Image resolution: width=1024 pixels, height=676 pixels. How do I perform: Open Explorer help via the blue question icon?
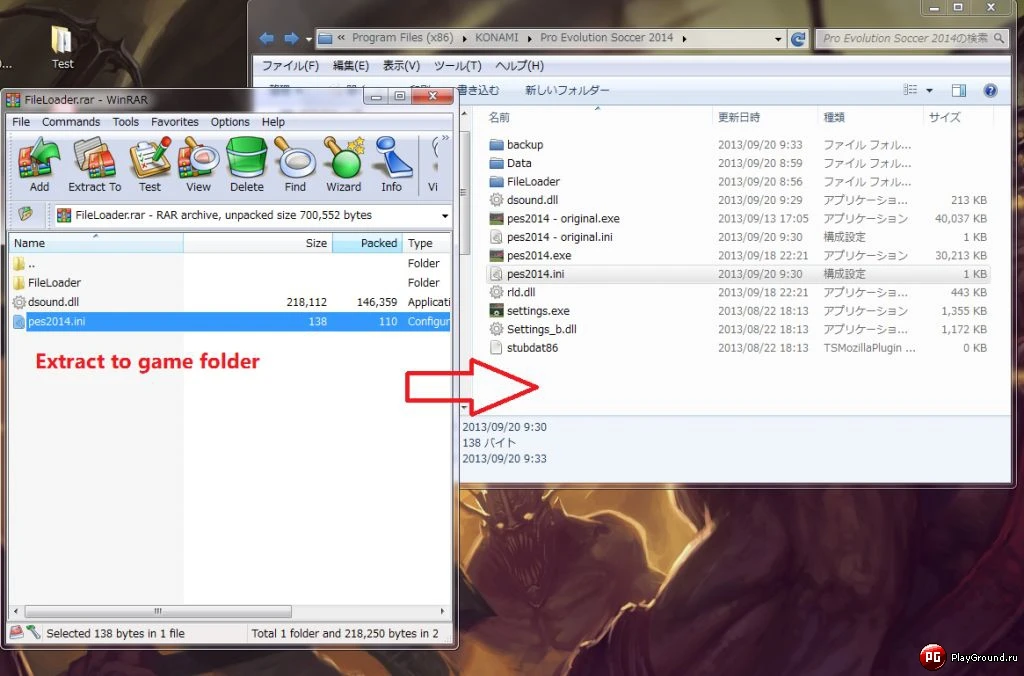pyautogui.click(x=989, y=90)
